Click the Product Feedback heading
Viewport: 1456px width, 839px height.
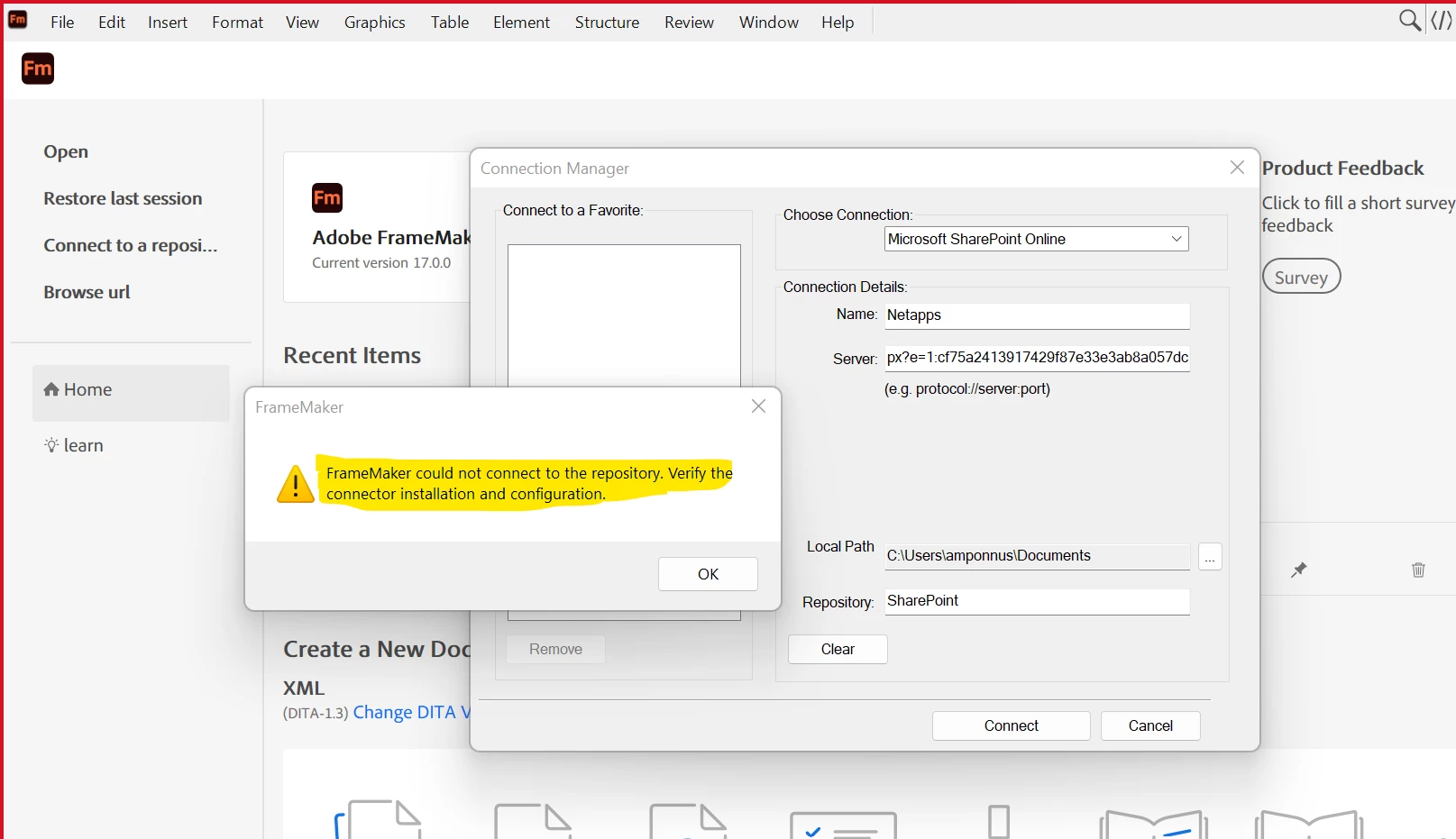pyautogui.click(x=1342, y=168)
